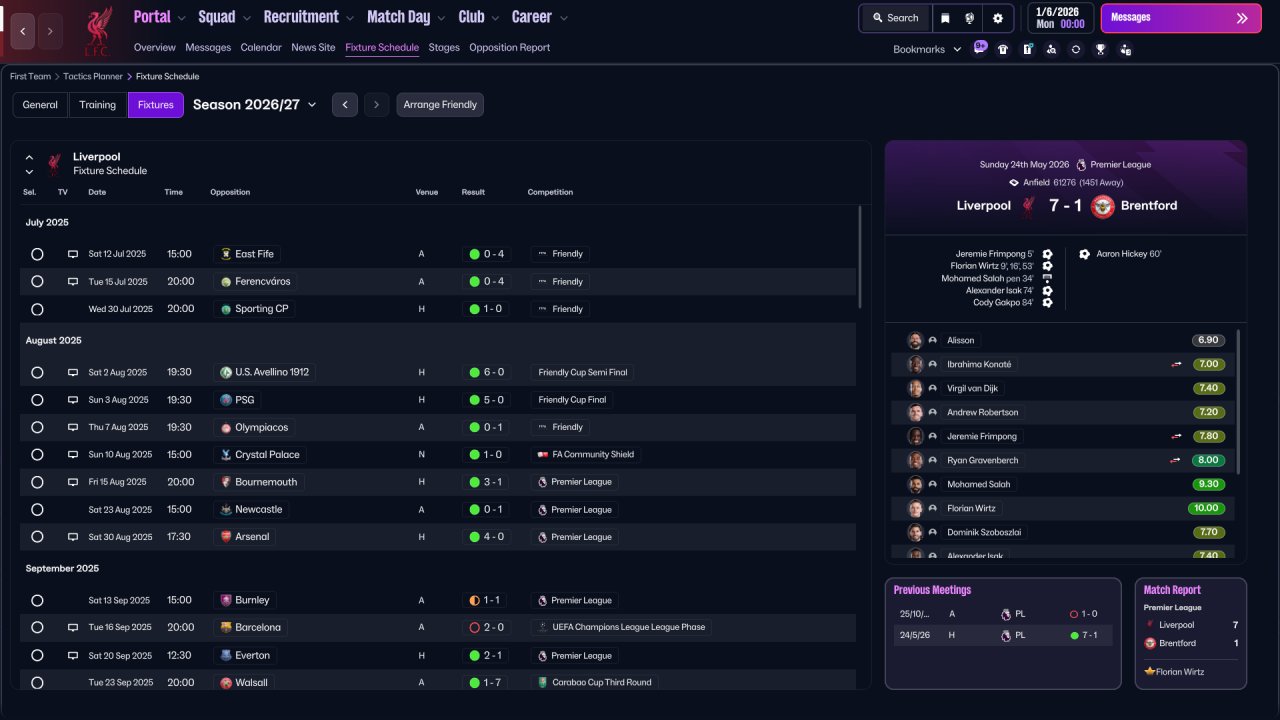Select the PSG fixture radio button
Screen dimensions: 1280x720
pos(37,400)
